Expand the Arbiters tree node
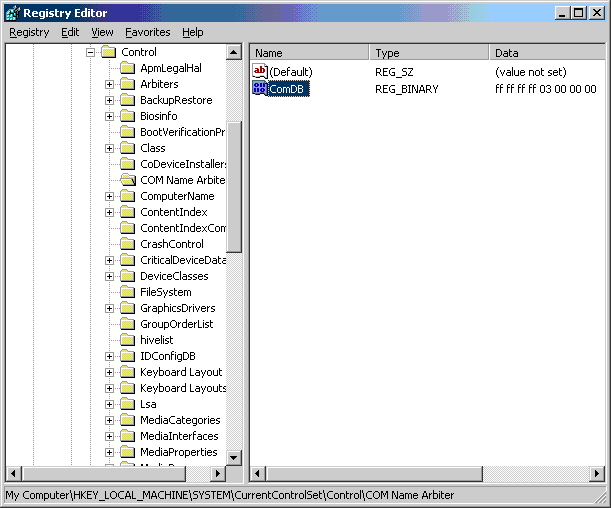This screenshot has width=611, height=508. (109, 84)
